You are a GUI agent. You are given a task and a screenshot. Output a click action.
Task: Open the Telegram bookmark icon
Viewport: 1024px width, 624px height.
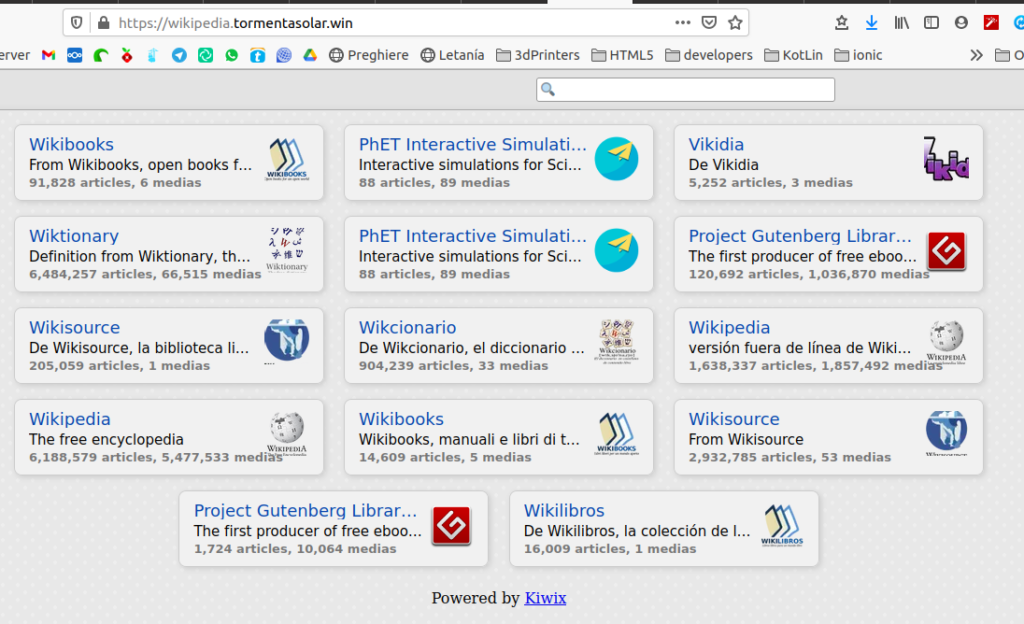pyautogui.click(x=179, y=55)
